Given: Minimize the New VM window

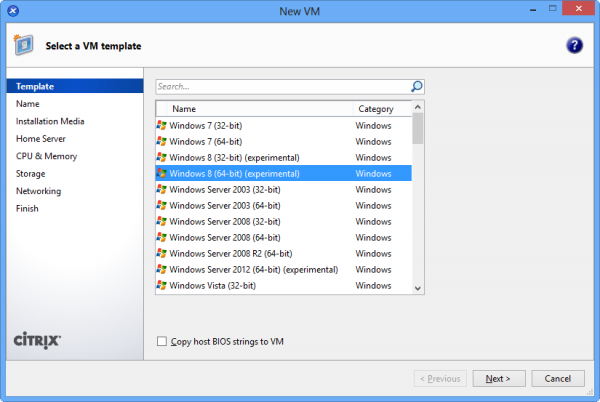Looking at the screenshot, I should pyautogui.click(x=533, y=9).
